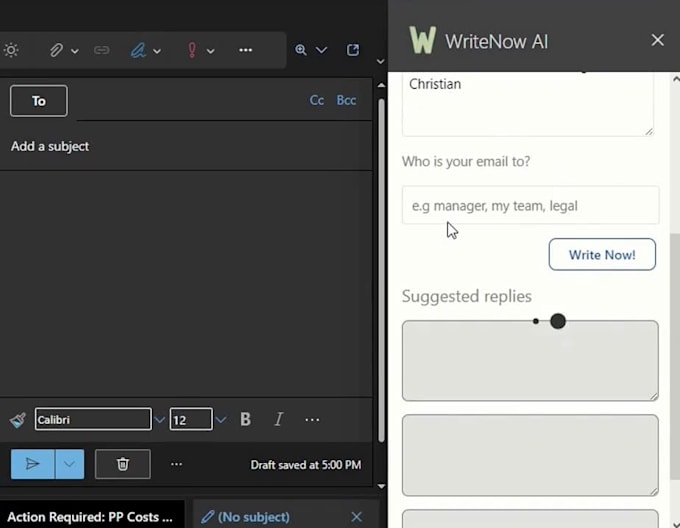680x528 pixels.
Task: Expand the signature dropdown arrow
Action: point(157,51)
